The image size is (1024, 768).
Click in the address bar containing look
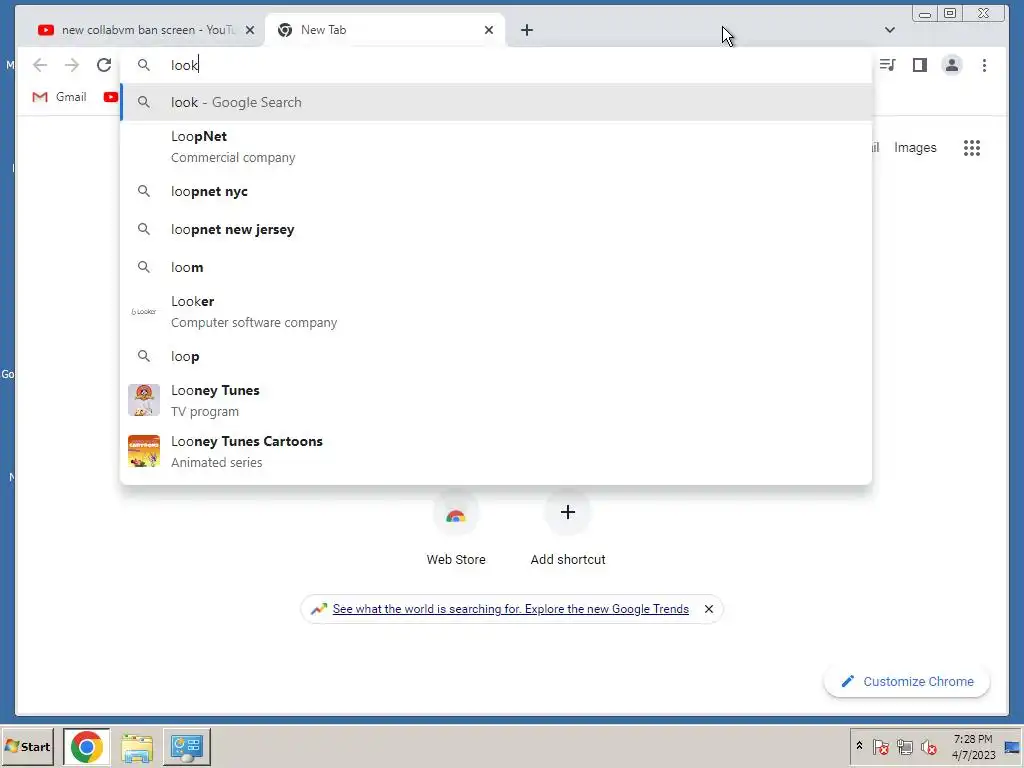(496, 65)
